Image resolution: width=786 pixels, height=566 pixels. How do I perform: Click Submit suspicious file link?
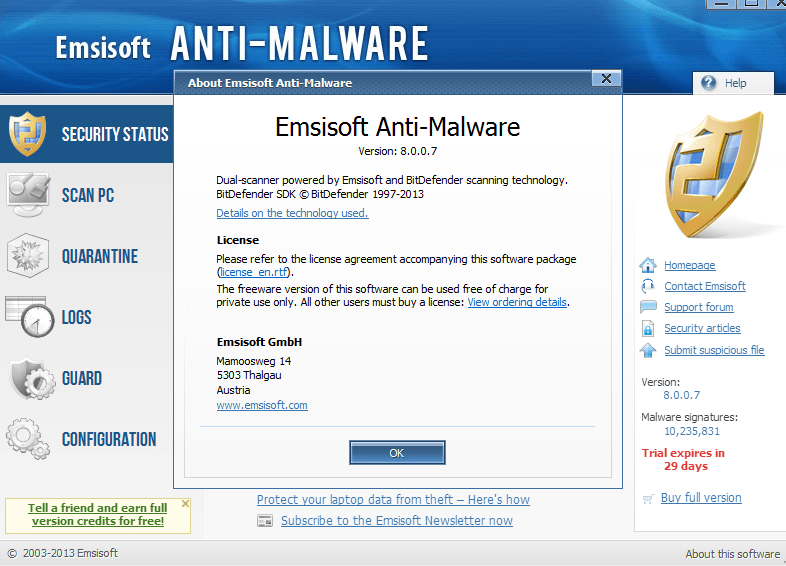click(714, 350)
